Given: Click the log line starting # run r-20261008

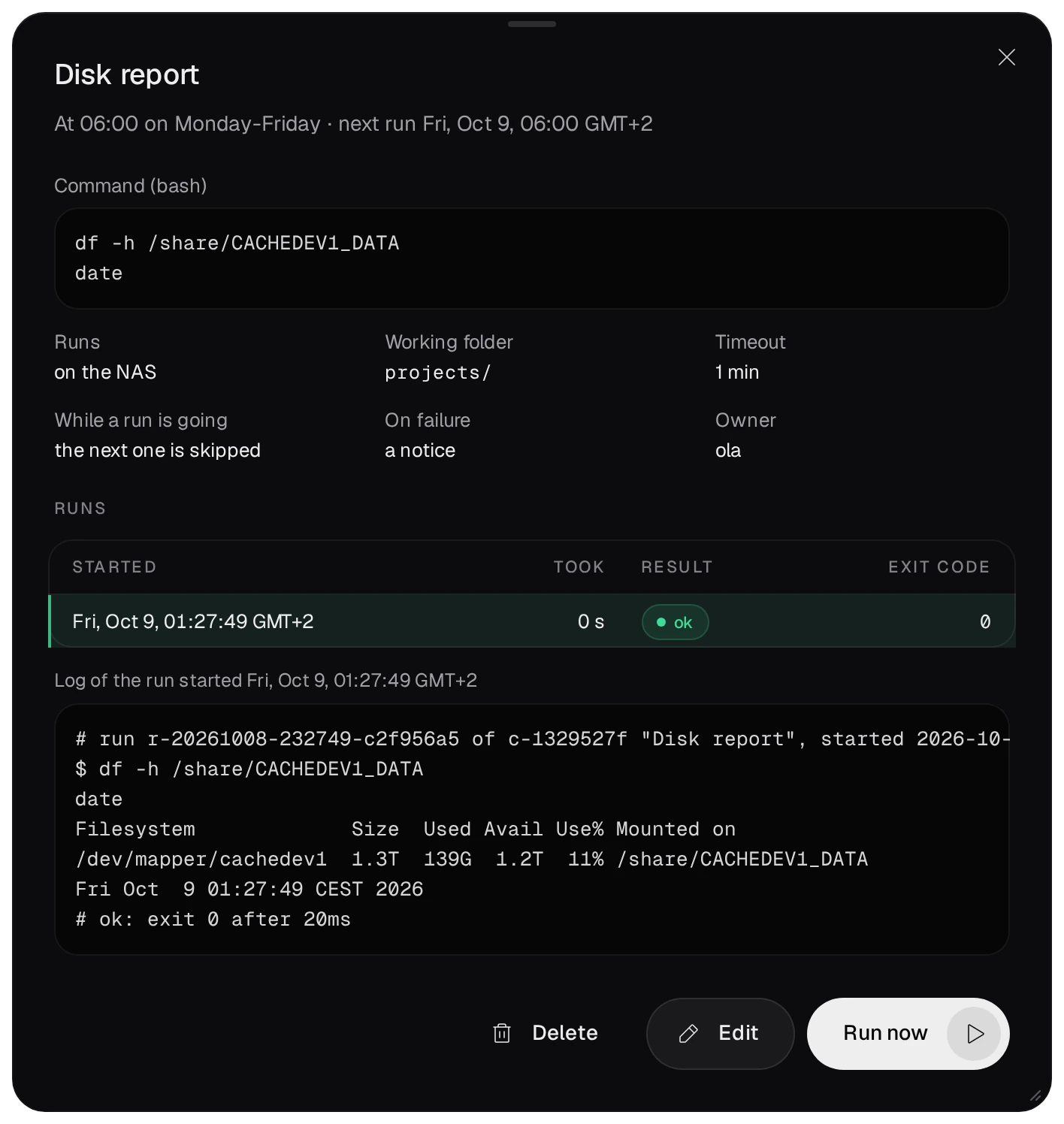Looking at the screenshot, I should (x=542, y=739).
